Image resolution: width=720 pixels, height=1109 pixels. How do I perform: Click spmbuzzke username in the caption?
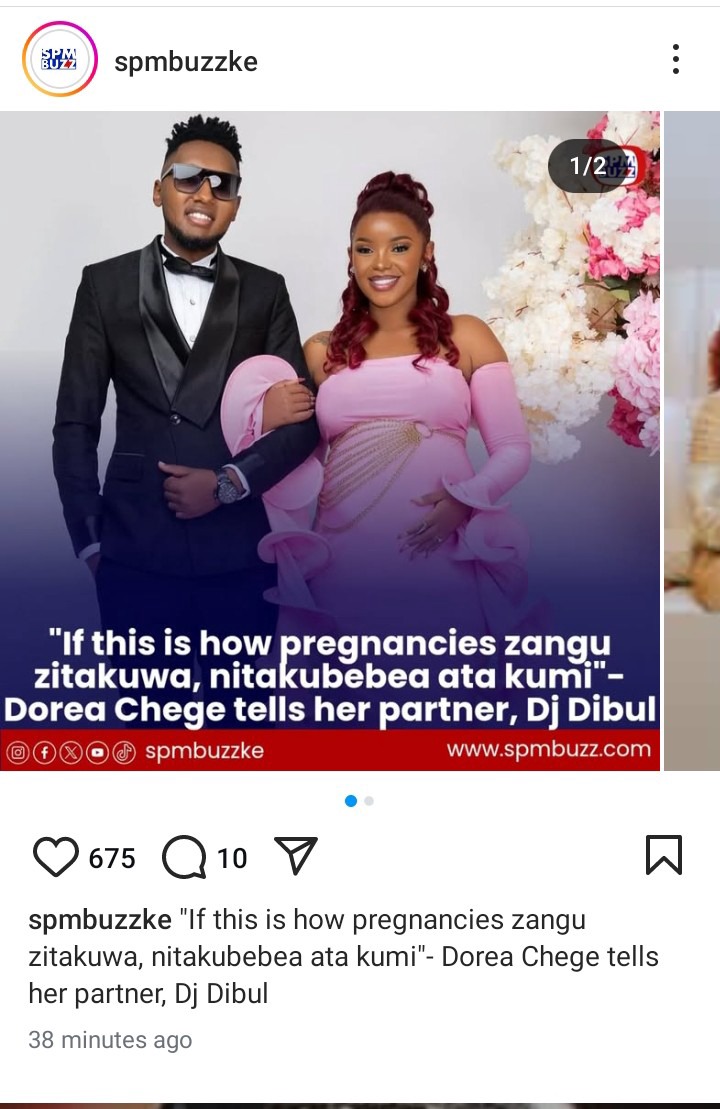click(x=100, y=920)
